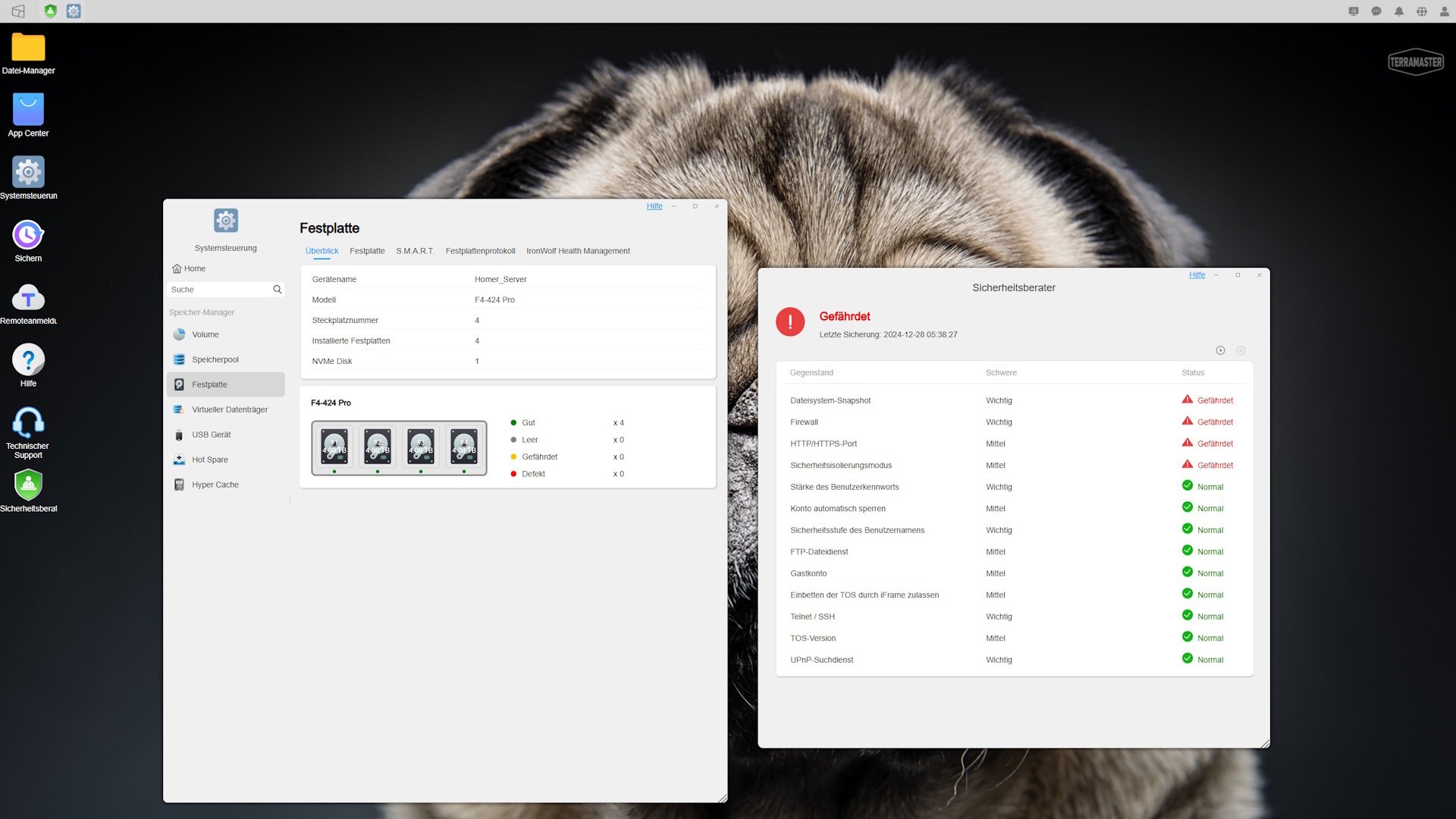The image size is (1456, 819).
Task: Switch to the Festplatte tab
Action: (x=367, y=251)
